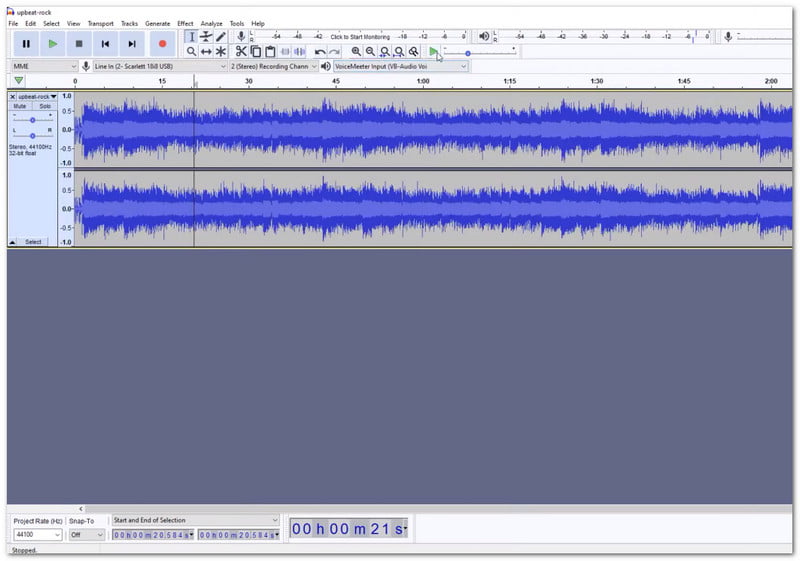This screenshot has height=561, width=800.
Task: Open the Edit menu
Action: 31,23
